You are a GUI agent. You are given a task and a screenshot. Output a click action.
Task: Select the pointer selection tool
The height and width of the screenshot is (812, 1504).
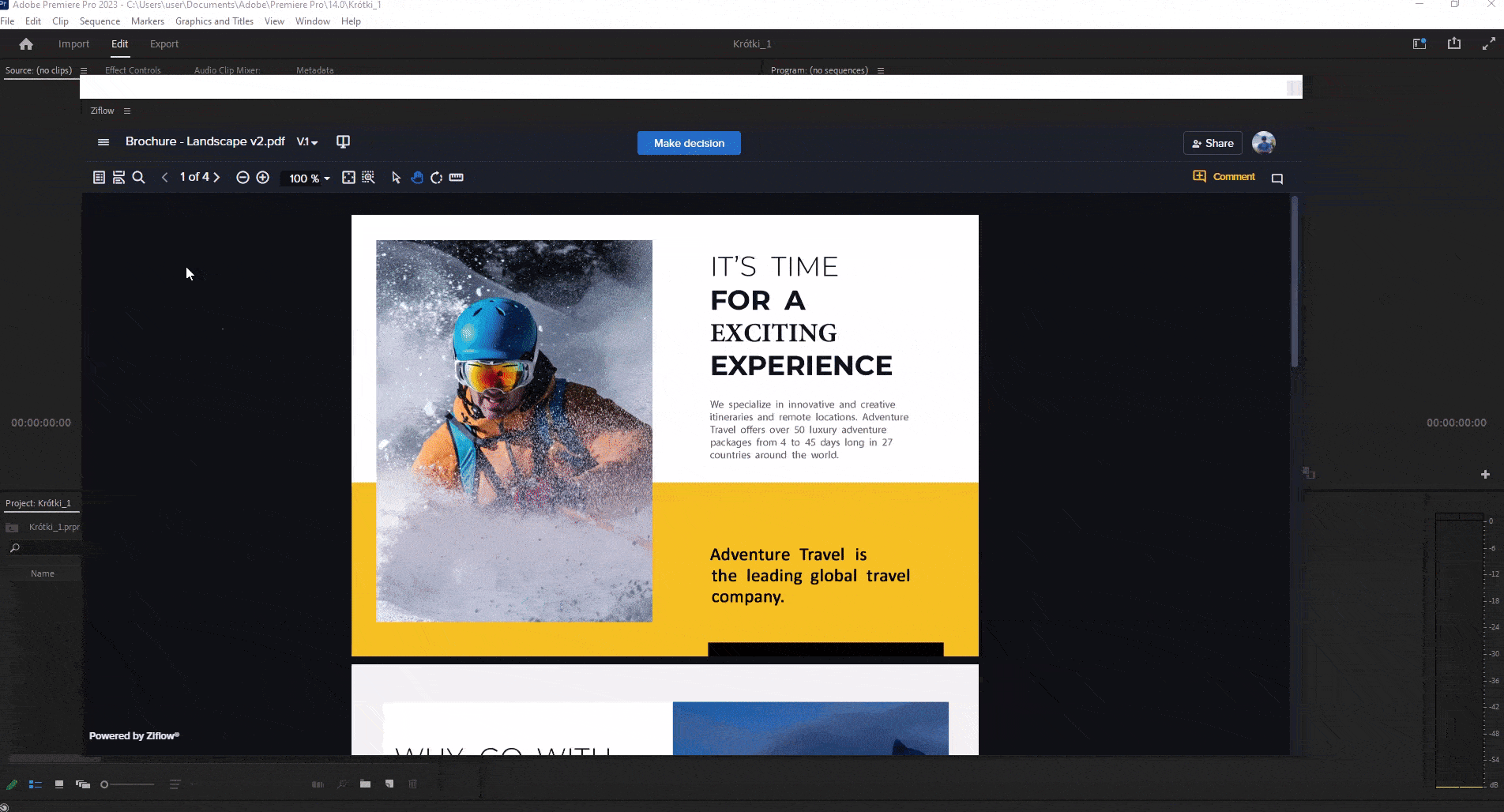click(397, 178)
